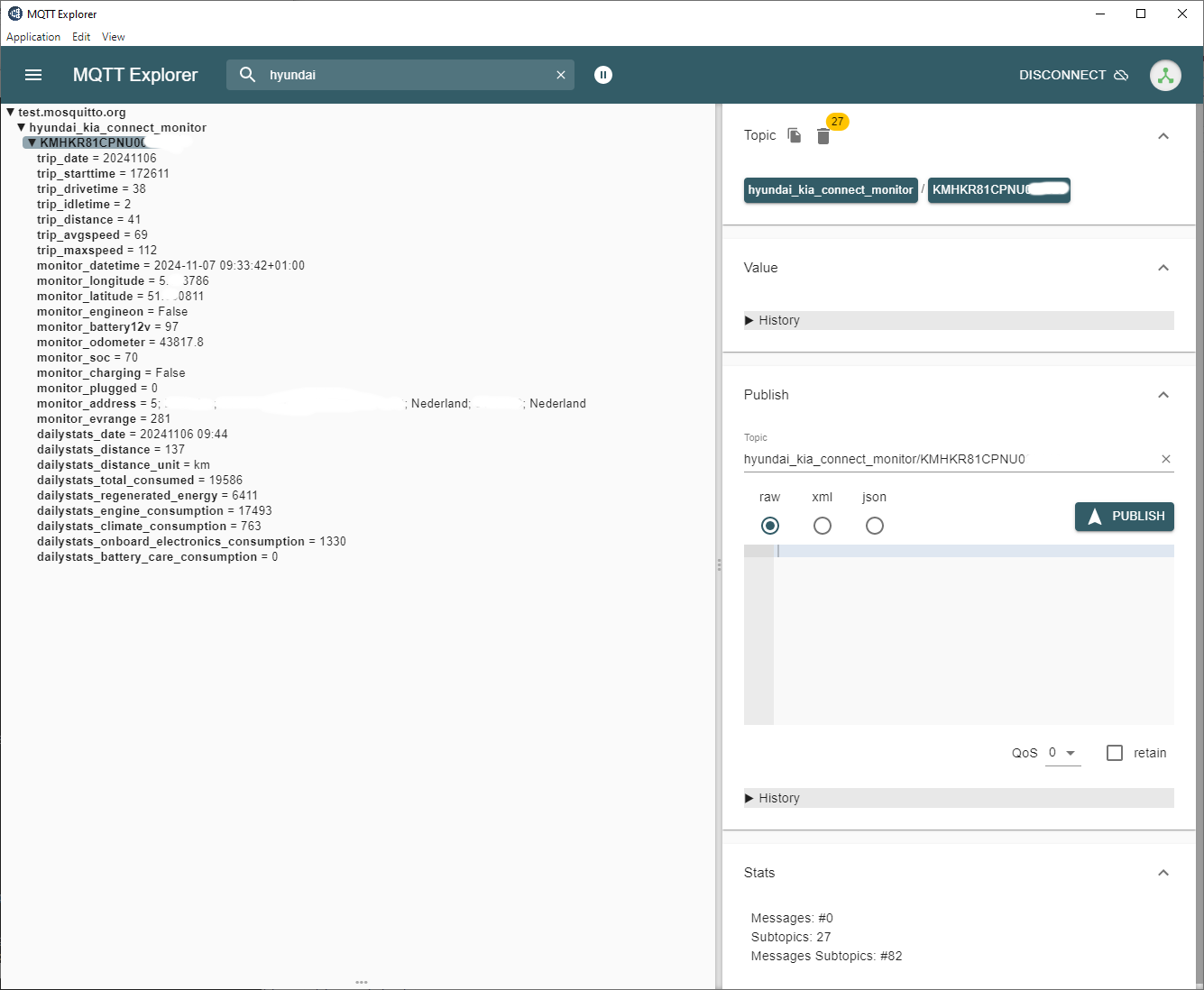Clear the publish topic field
Viewport: 1204px width, 990px height.
point(1166,459)
